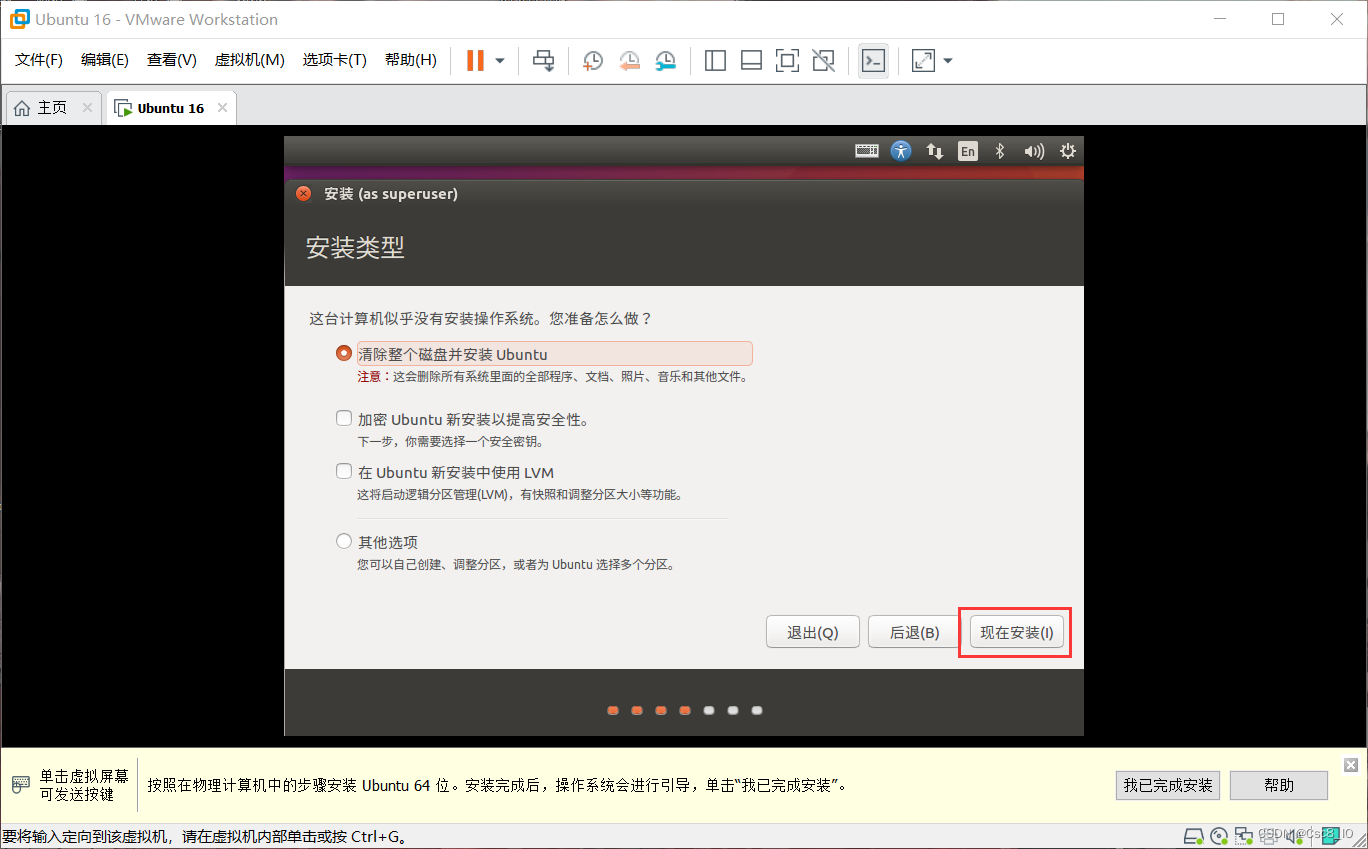Image resolution: width=1368 pixels, height=849 pixels.
Task: Click the 这台计算机似乎没有安装操作系统 prompt text
Action: pyautogui.click(x=481, y=318)
